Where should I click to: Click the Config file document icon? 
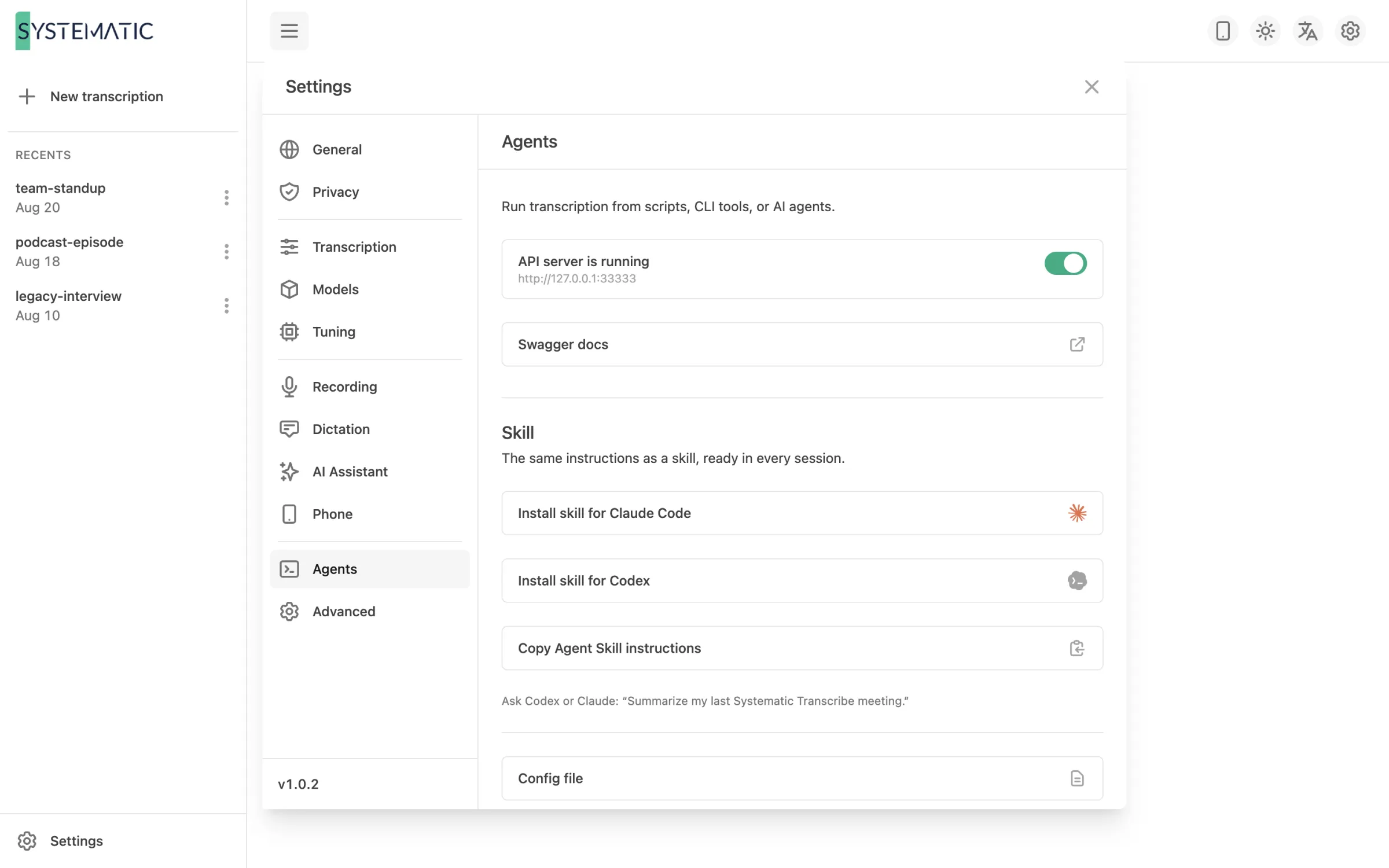[1076, 778]
